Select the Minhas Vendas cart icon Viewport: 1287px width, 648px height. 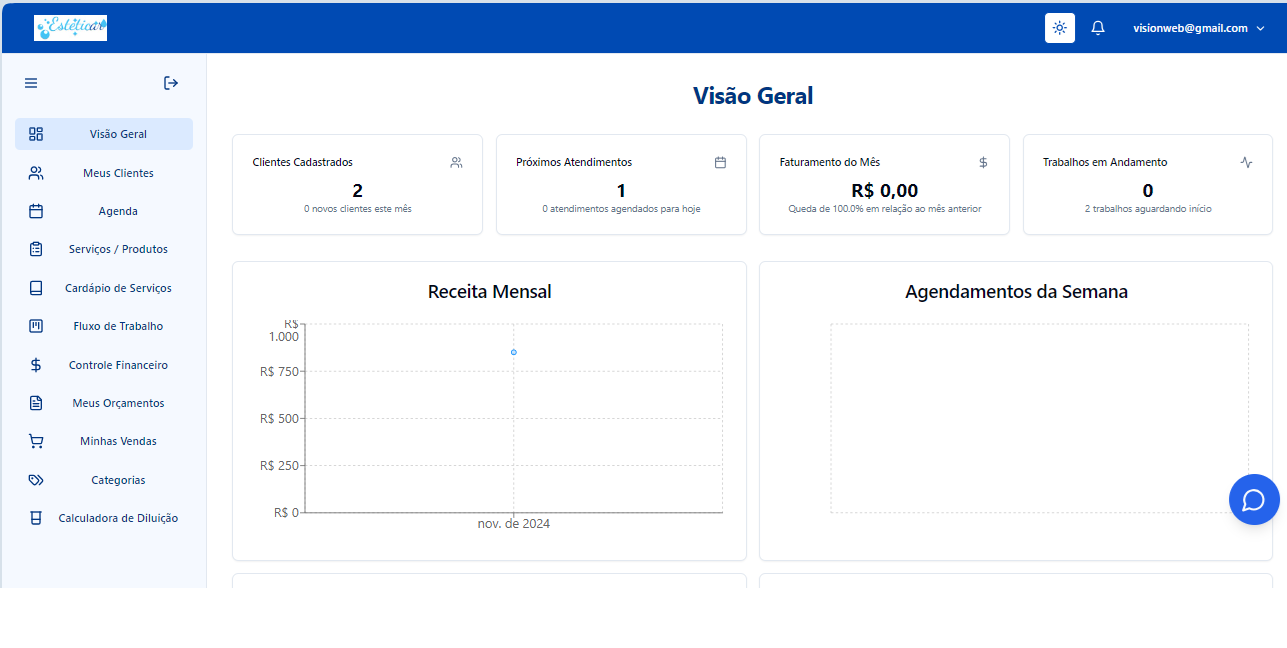point(36,441)
